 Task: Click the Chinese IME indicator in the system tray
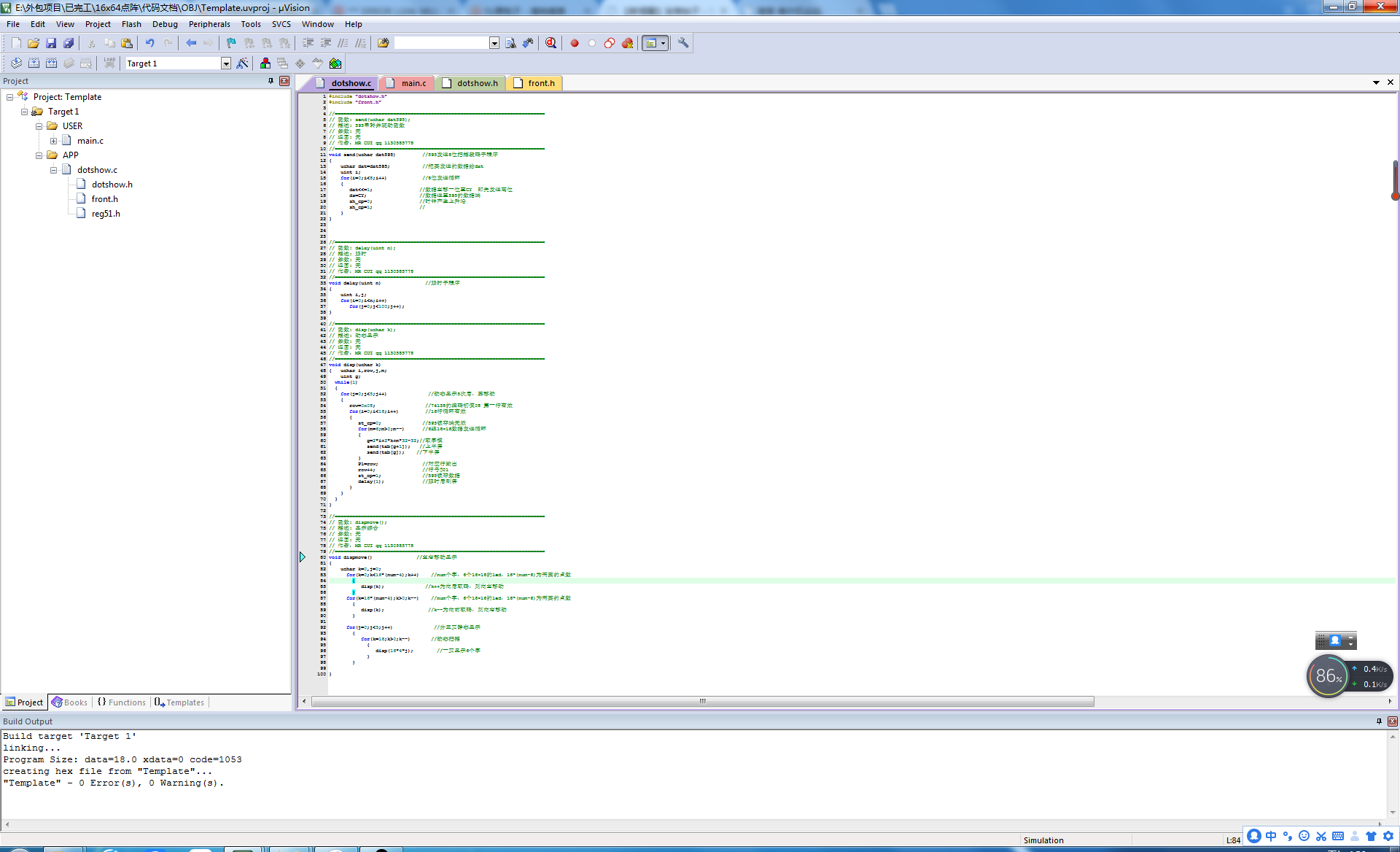1271,837
